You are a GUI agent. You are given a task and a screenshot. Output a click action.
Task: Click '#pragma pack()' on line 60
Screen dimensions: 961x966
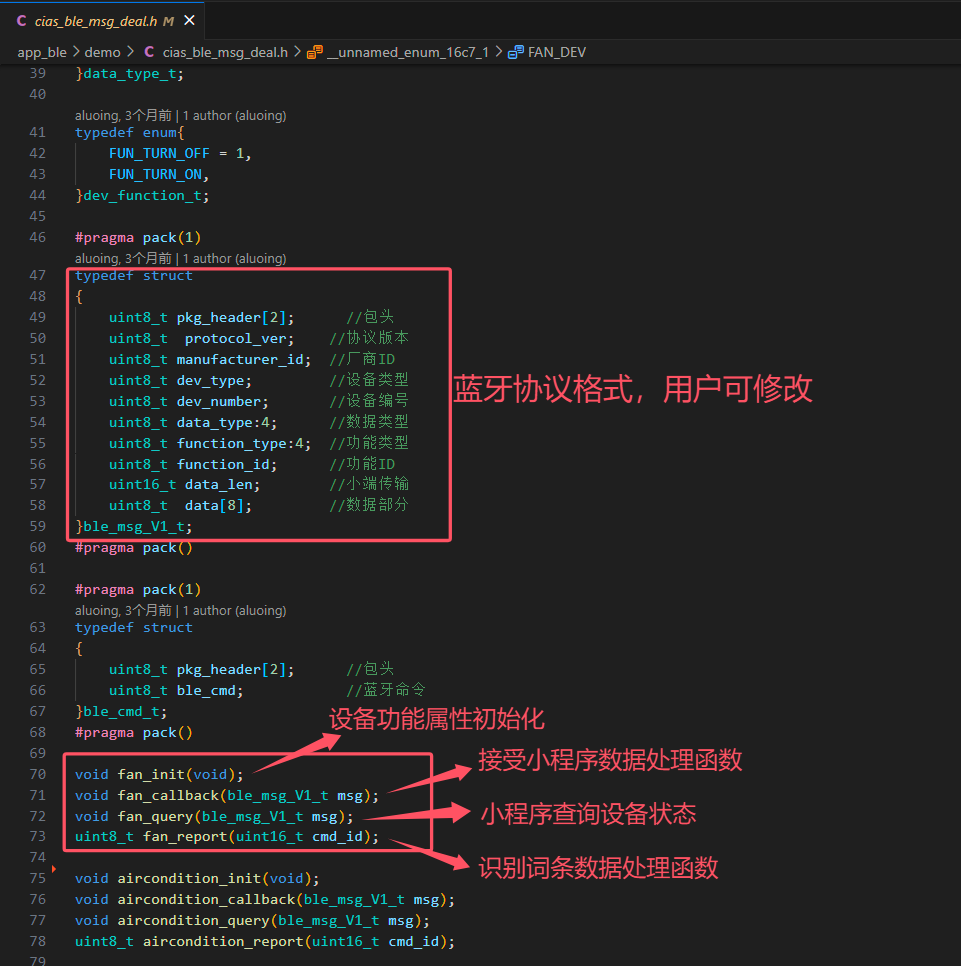coord(134,547)
